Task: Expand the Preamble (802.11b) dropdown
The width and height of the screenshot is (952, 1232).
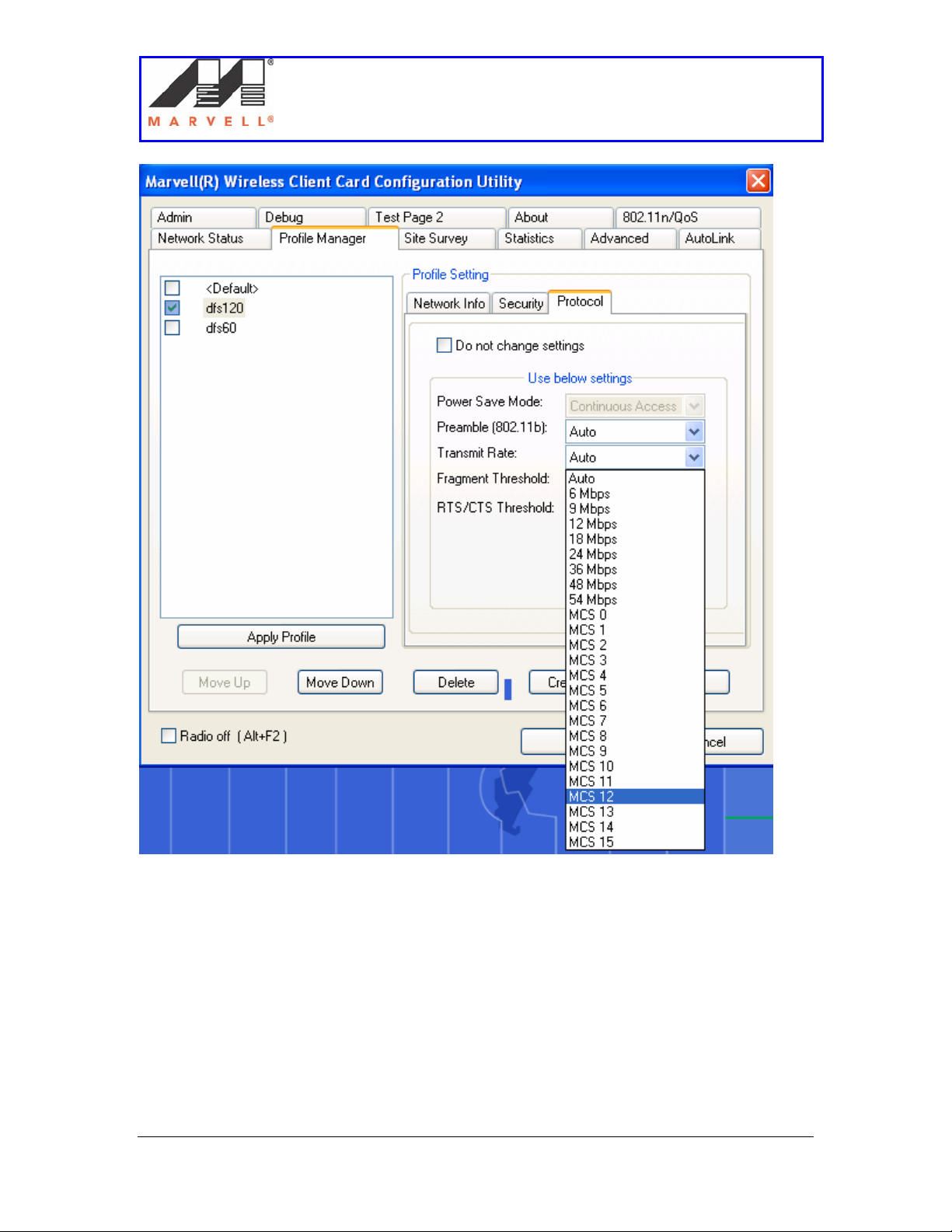Action: coord(694,431)
